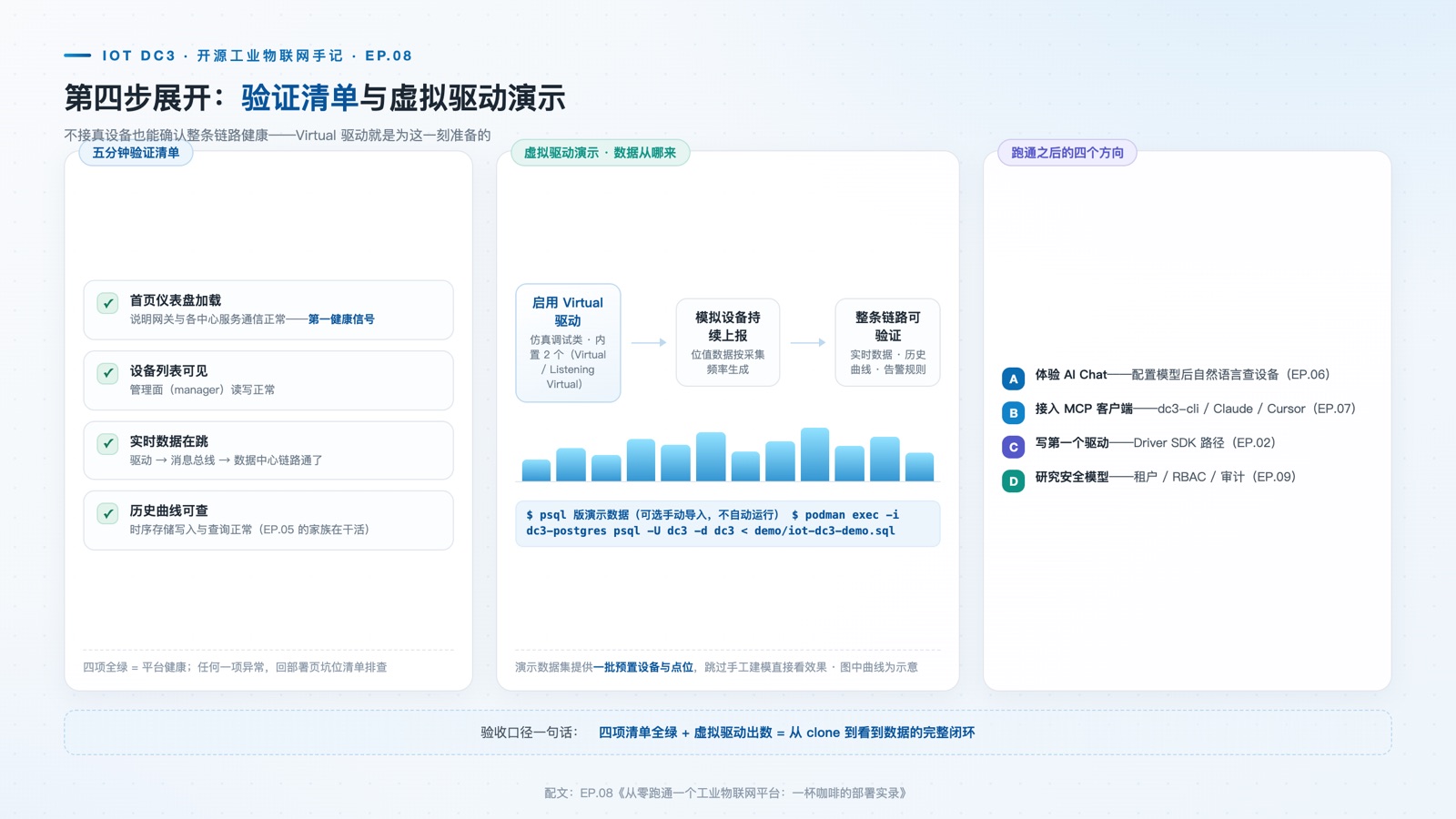The image size is (1456, 819).
Task: Click the blue title words 验证清单
Action: 300,97
